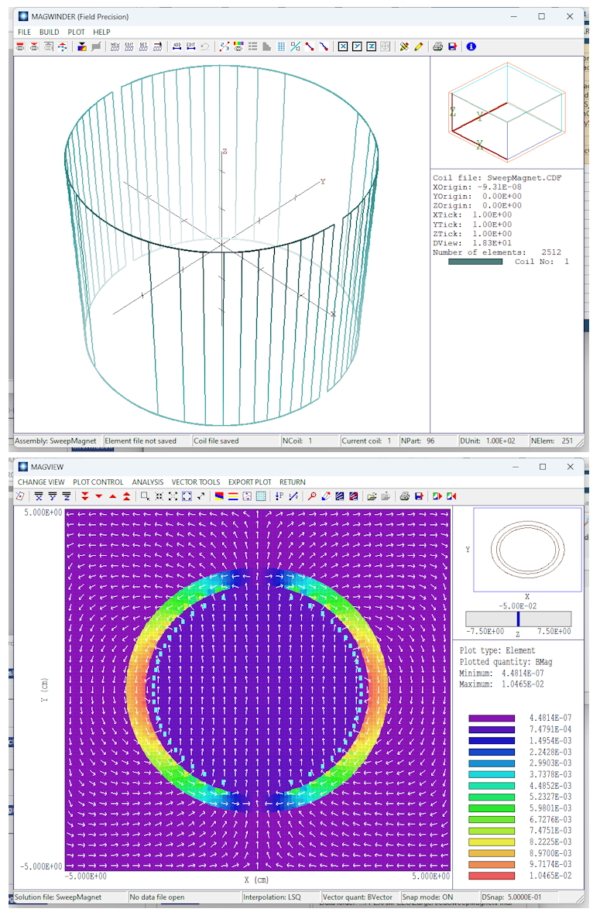This screenshot has width=600, height=919.
Task: Open the BUILD menu
Action: coord(50,33)
